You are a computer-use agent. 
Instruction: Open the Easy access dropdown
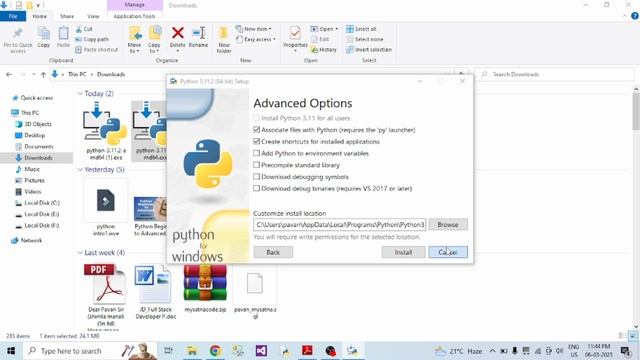[x=256, y=39]
